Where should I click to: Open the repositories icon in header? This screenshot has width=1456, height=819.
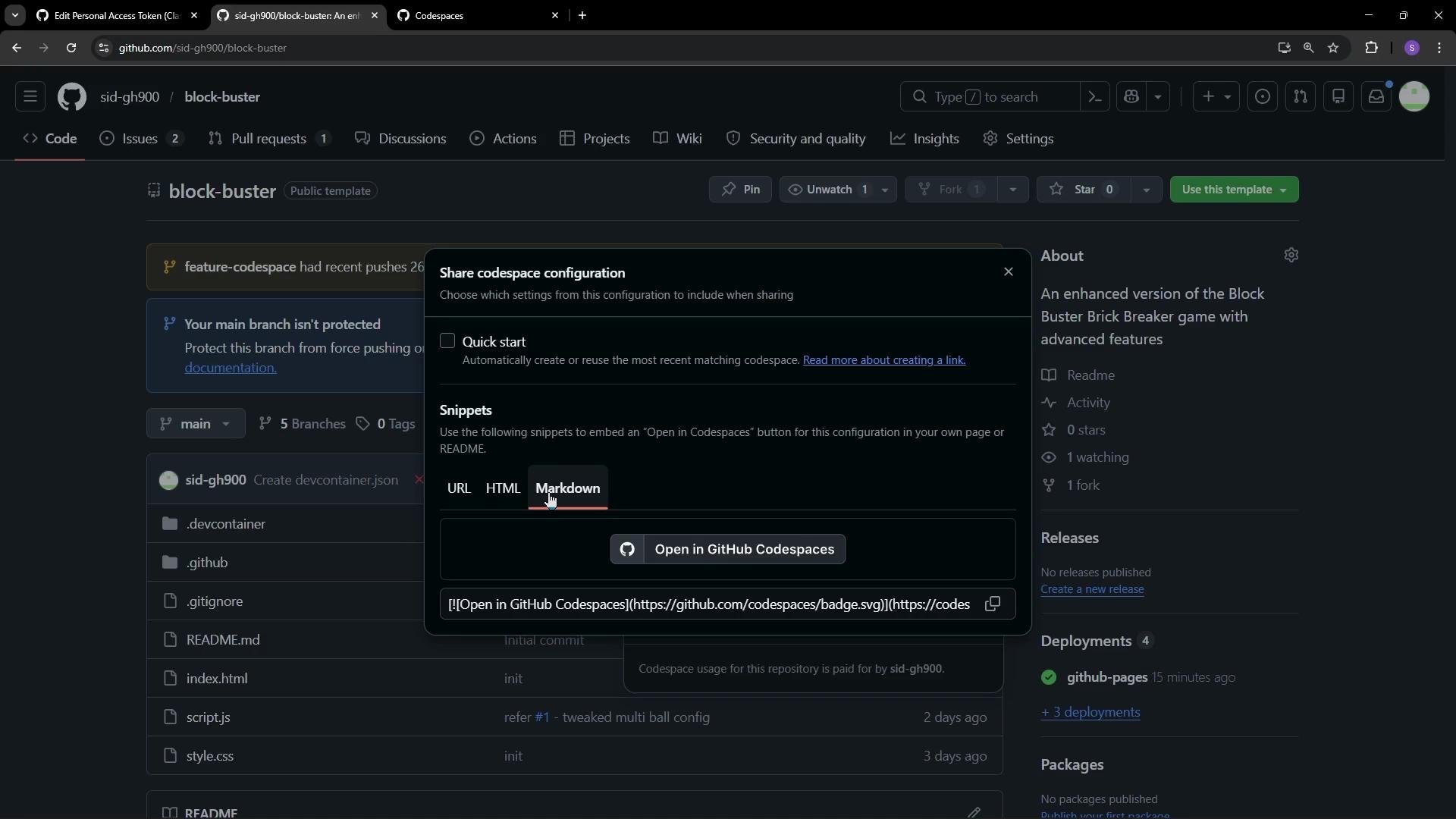(x=1338, y=97)
